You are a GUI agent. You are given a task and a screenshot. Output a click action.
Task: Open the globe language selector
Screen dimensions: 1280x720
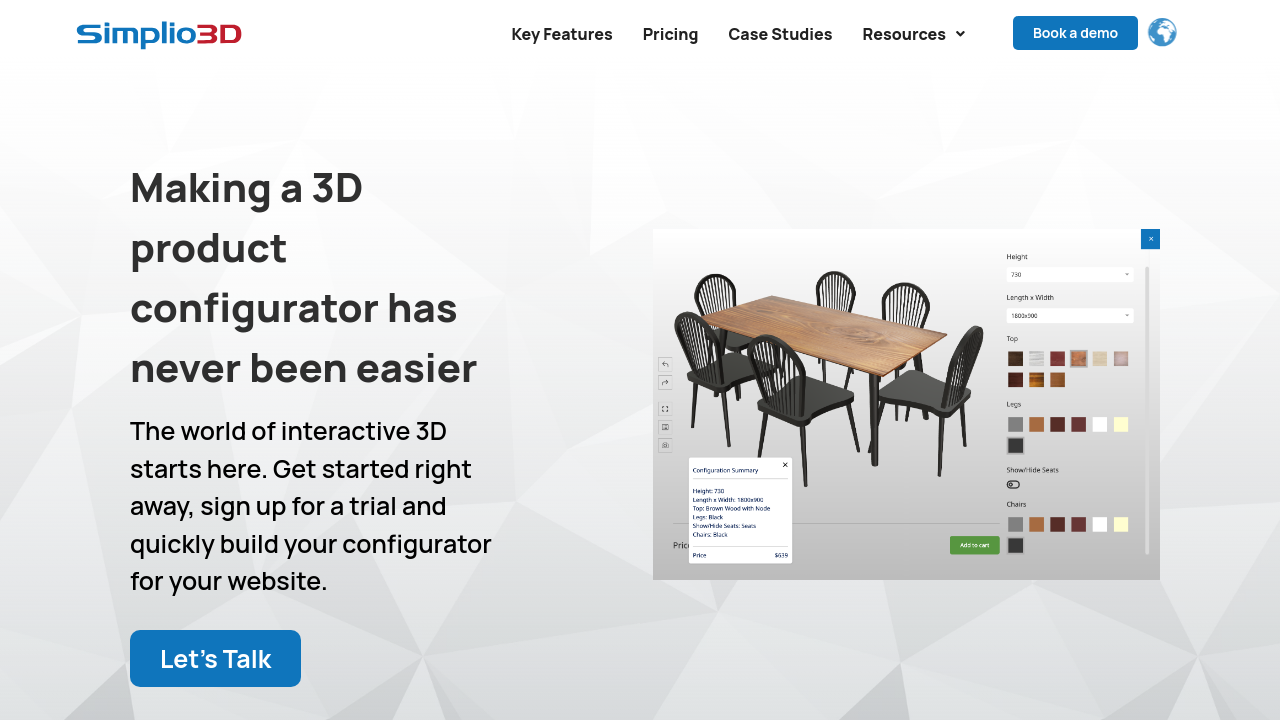pyautogui.click(x=1162, y=33)
